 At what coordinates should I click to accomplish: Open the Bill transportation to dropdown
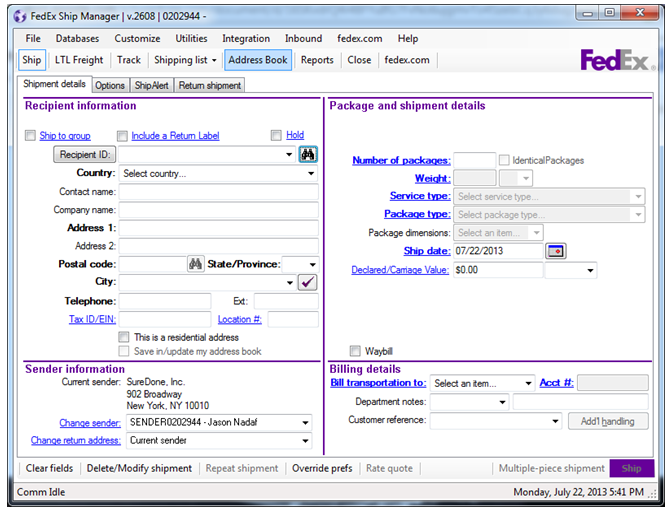coord(483,383)
